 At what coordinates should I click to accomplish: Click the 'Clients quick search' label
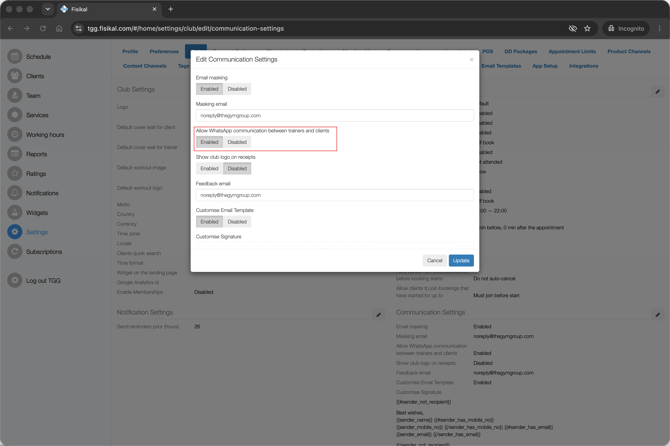139,253
